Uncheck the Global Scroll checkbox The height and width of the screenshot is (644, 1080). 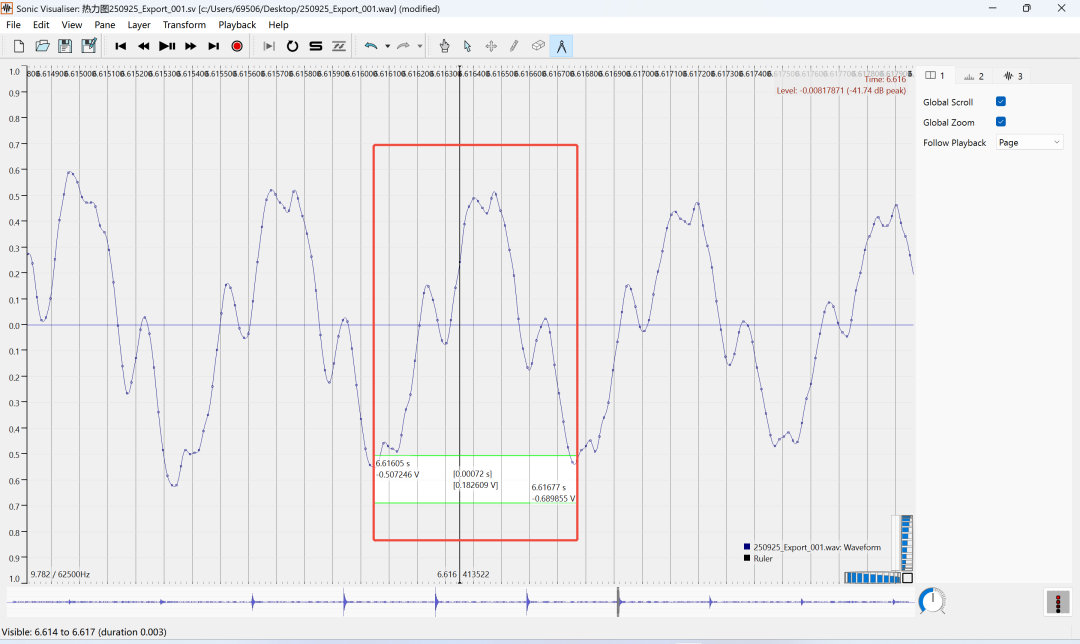[1001, 102]
